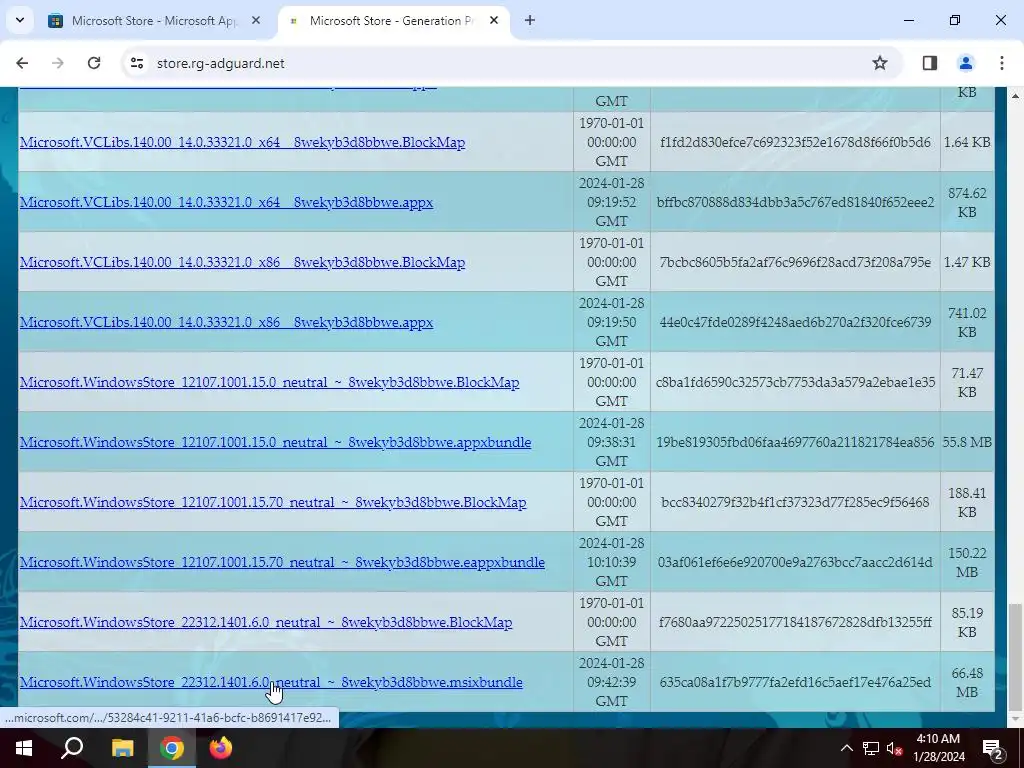Open taskbar search magnifier
This screenshot has width=1024, height=768.
point(72,748)
